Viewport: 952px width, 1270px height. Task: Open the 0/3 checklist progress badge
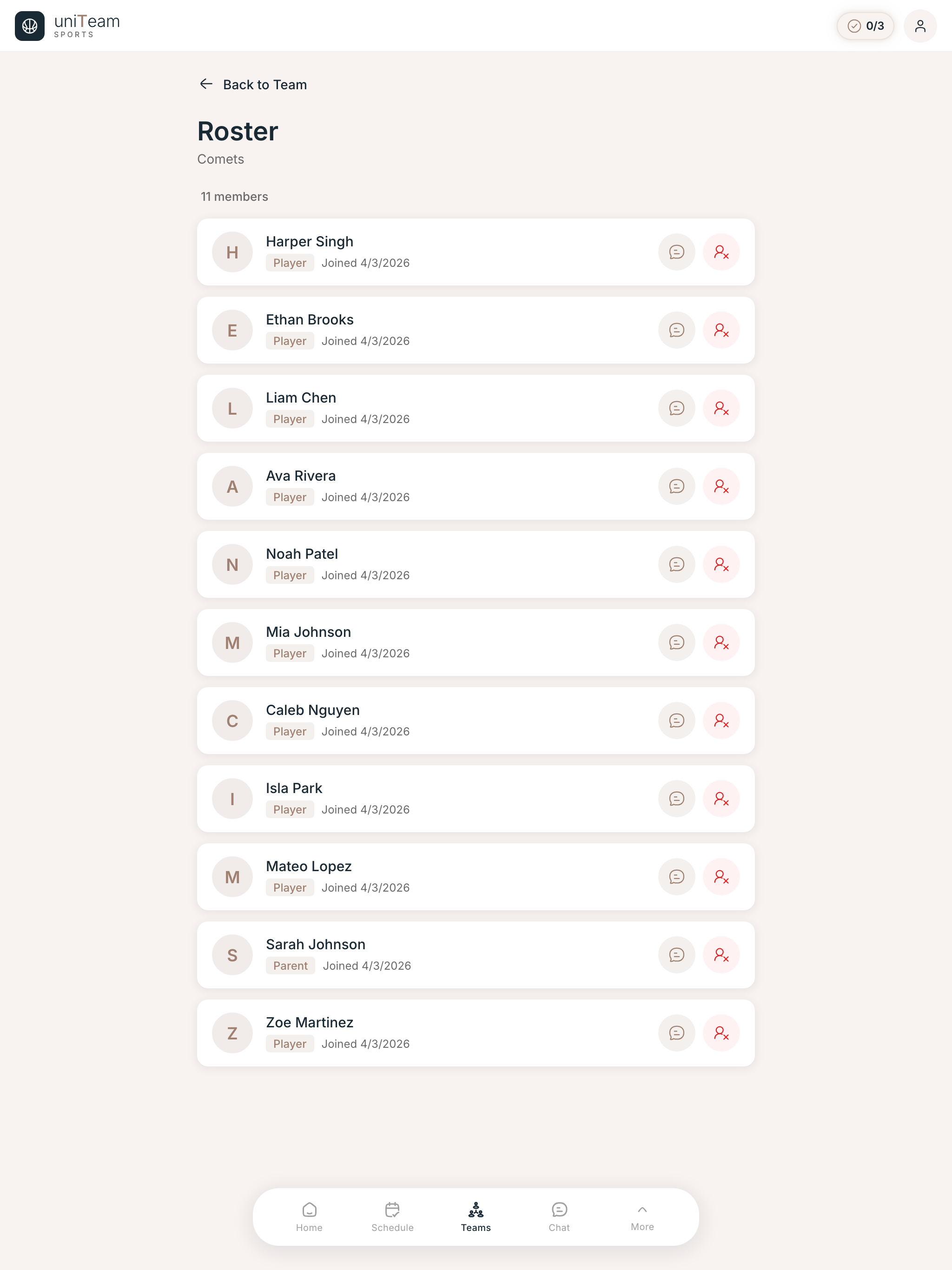[x=865, y=26]
